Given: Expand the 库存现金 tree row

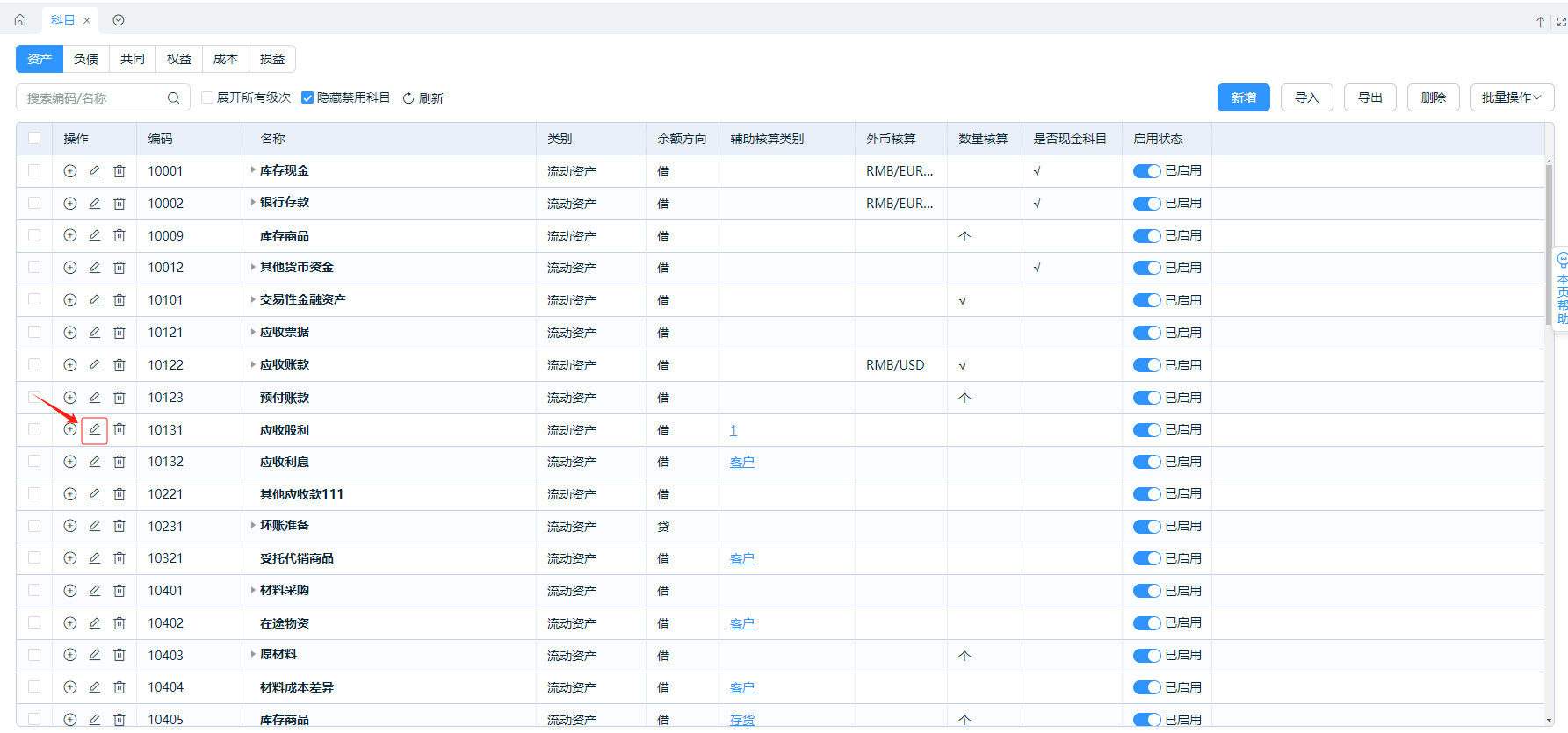Looking at the screenshot, I should click(x=253, y=170).
